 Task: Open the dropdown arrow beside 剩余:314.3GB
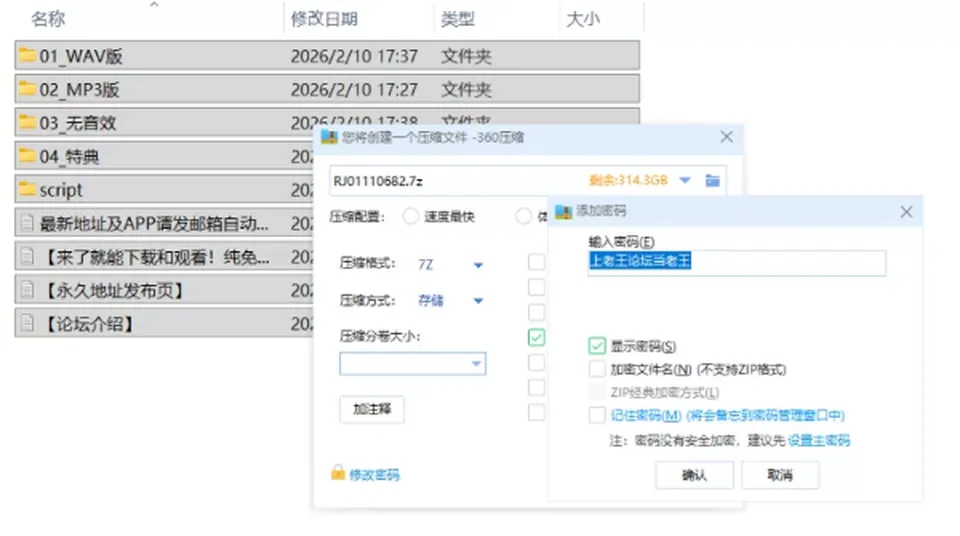click(x=685, y=180)
